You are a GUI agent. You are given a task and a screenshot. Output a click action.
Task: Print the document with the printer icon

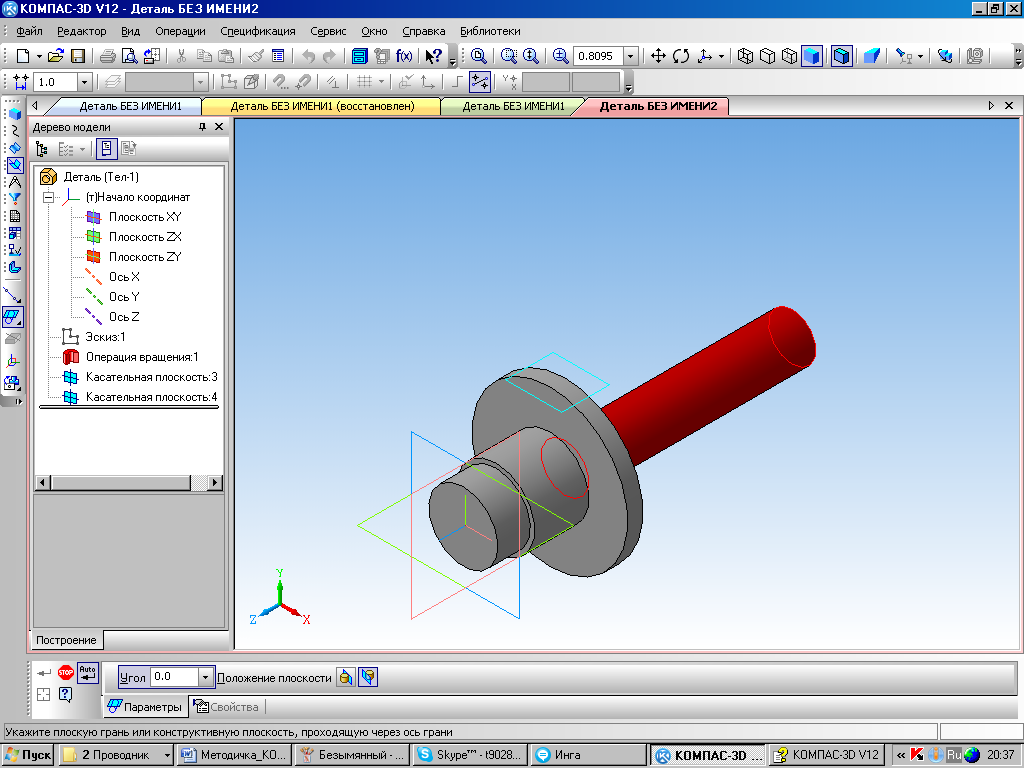tap(108, 56)
